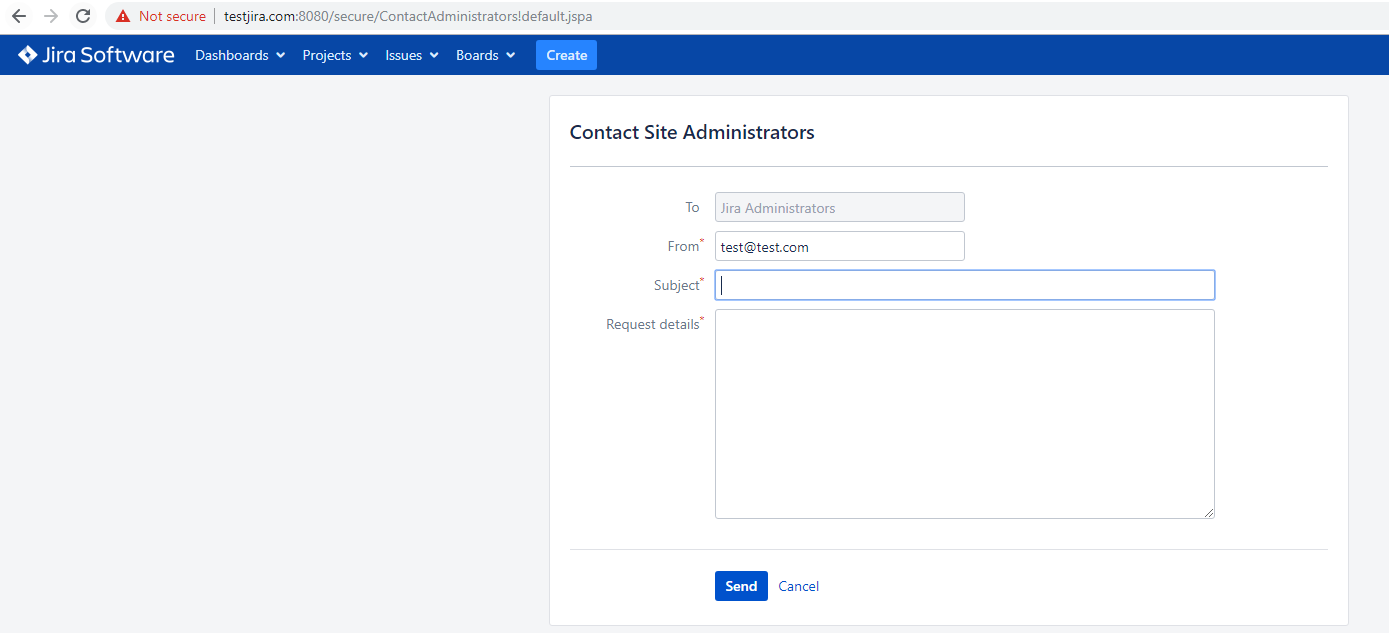Click the From email field
The width and height of the screenshot is (1389, 633).
[x=839, y=246]
